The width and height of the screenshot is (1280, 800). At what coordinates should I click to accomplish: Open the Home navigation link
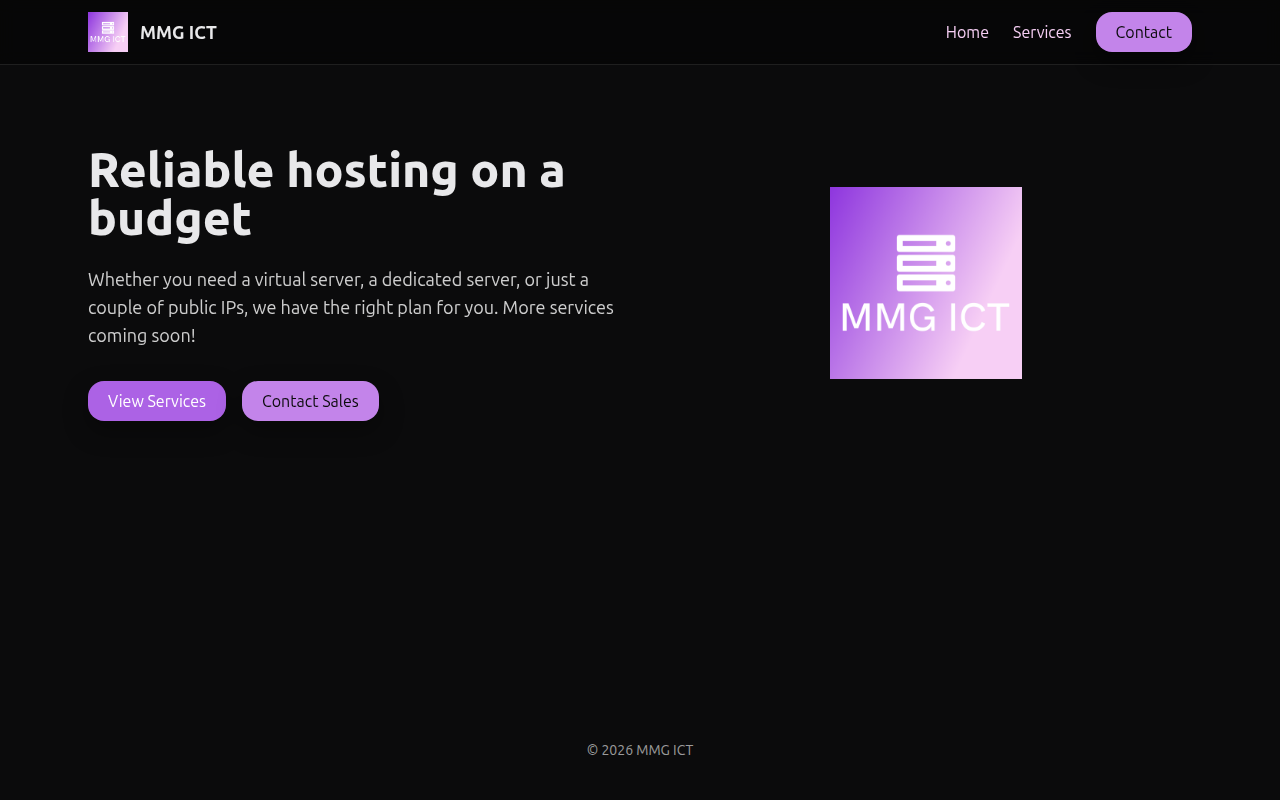tap(967, 32)
